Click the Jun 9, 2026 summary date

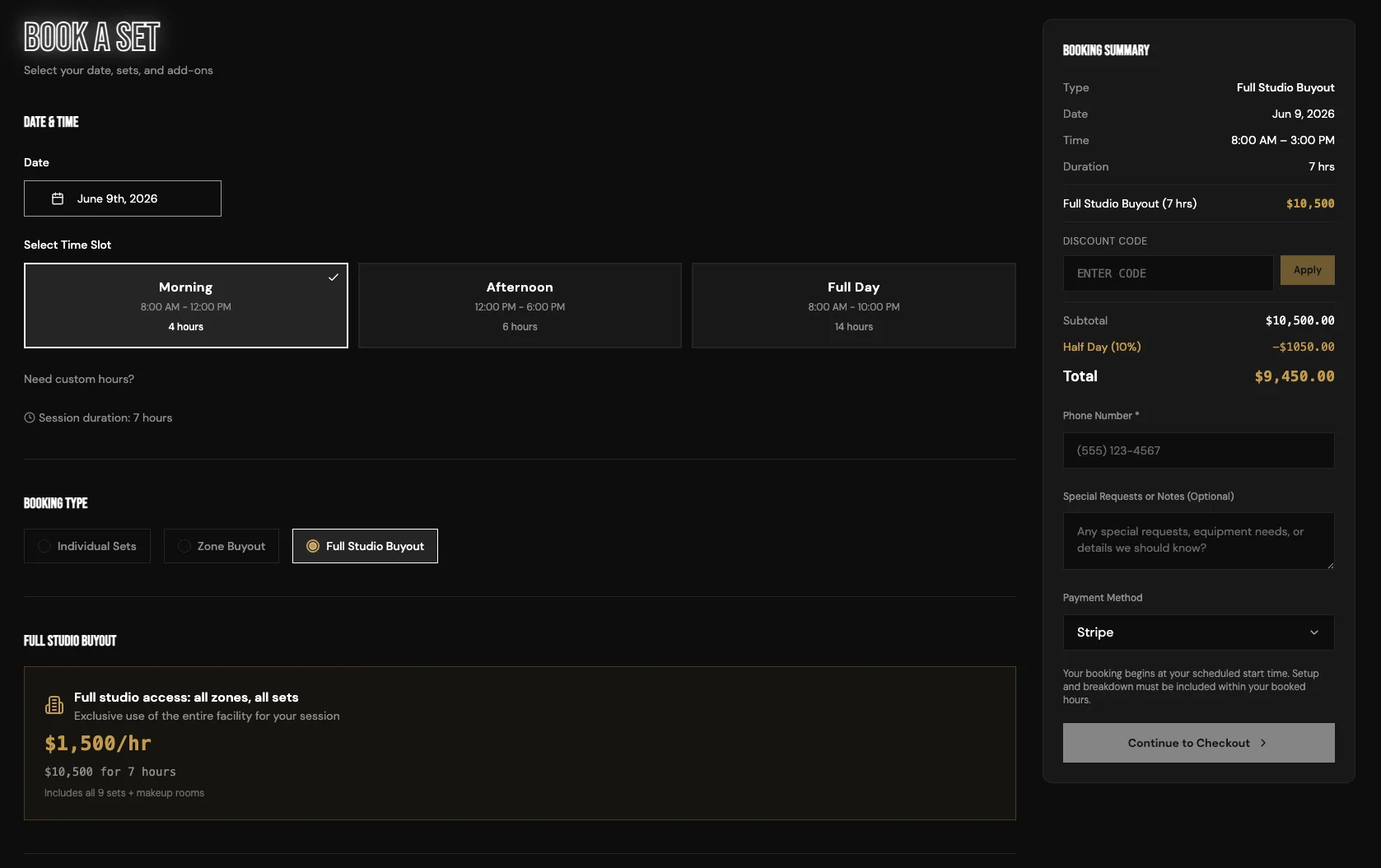tap(1304, 114)
